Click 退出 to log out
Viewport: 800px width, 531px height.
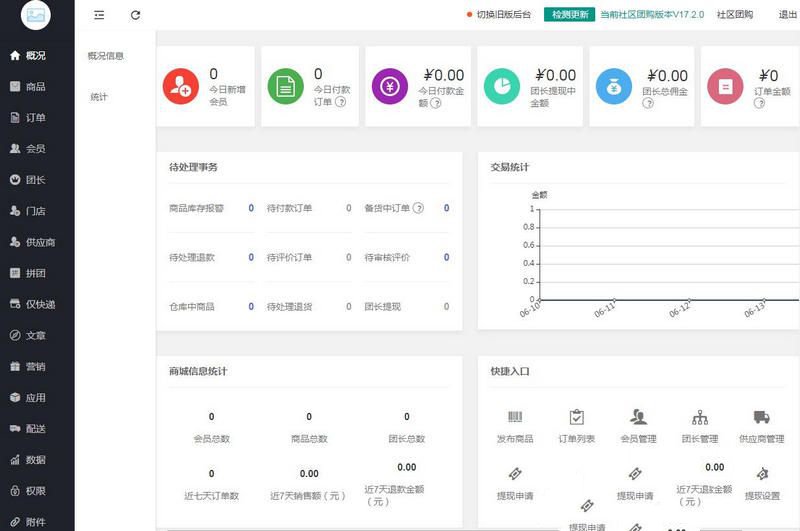tap(788, 14)
